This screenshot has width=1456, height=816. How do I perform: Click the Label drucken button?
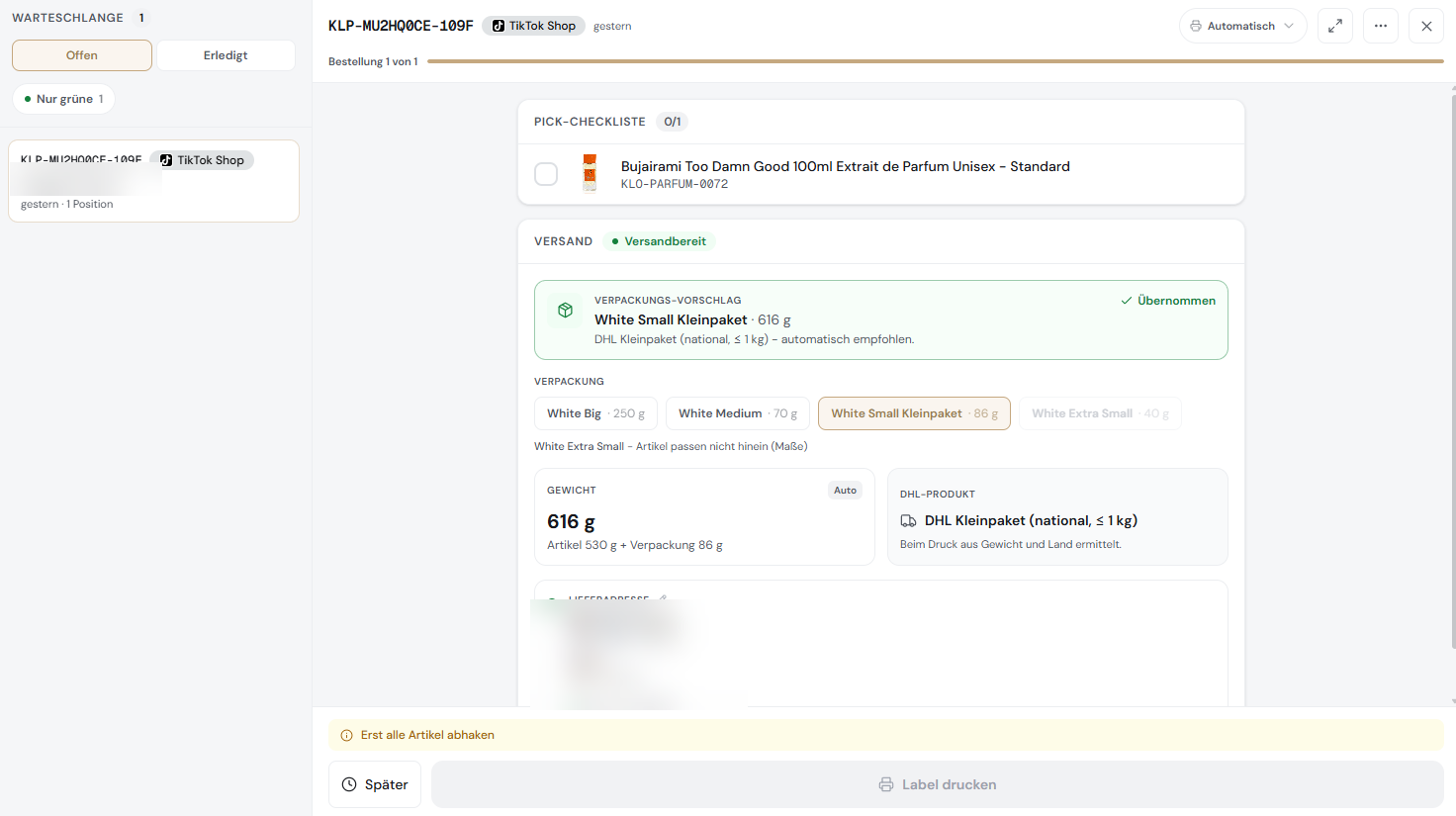pos(938,784)
